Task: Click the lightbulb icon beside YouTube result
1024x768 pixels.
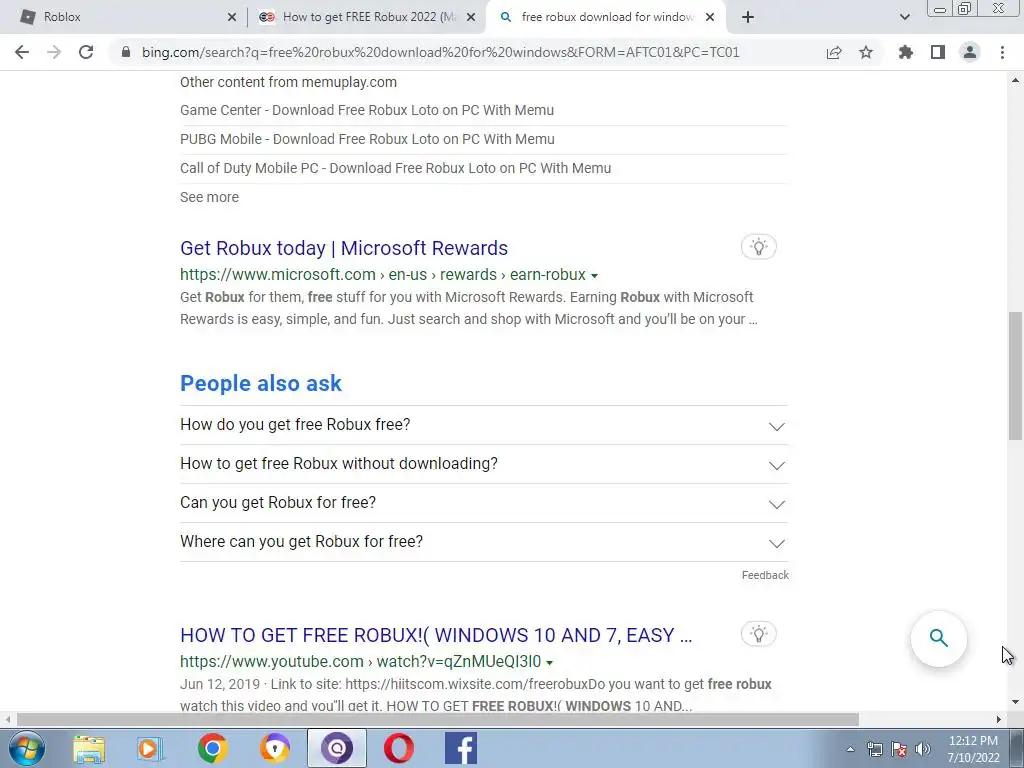Action: 758,633
